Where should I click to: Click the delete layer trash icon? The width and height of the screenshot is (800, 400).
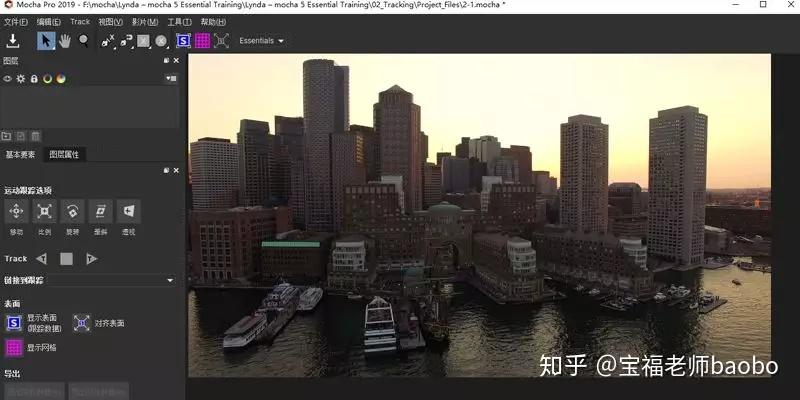[x=35, y=136]
